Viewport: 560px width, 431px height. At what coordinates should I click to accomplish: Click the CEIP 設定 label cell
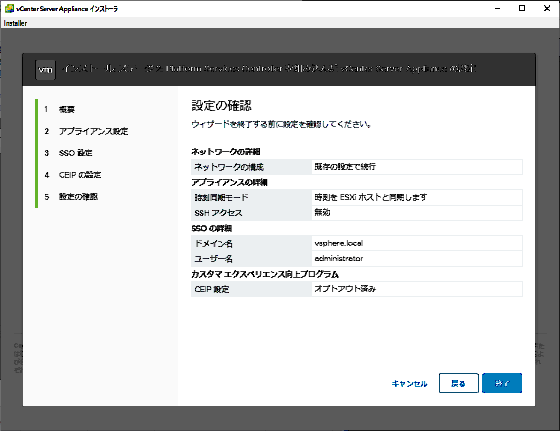[x=251, y=289]
